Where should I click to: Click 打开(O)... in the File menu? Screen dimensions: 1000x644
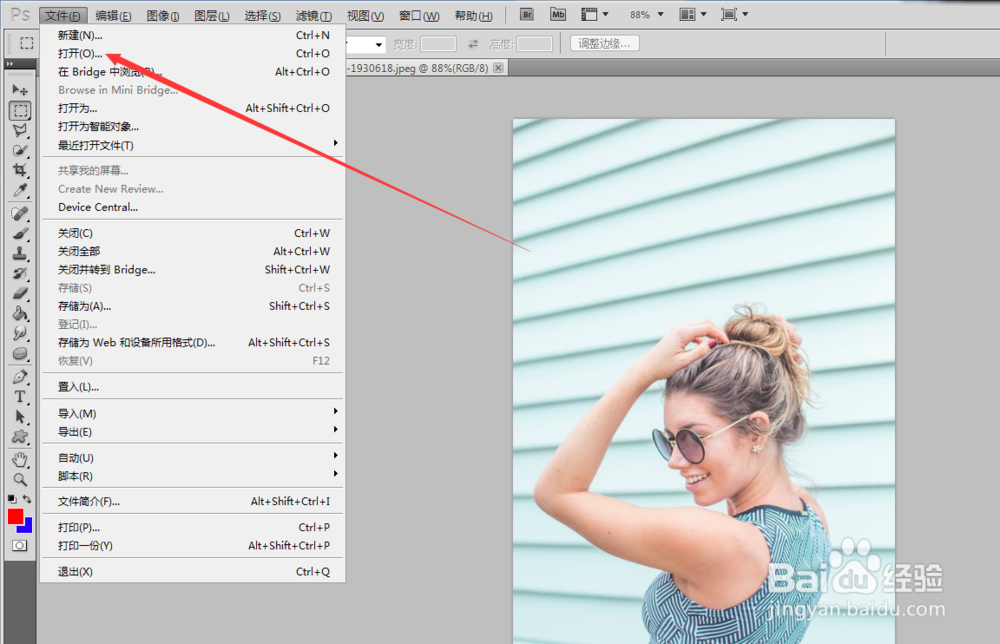pos(193,54)
